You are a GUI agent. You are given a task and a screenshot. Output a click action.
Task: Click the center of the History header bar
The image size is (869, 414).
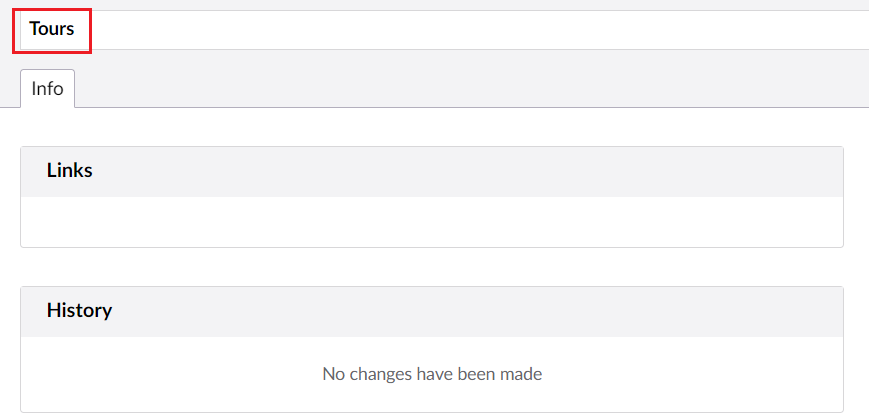[432, 311]
